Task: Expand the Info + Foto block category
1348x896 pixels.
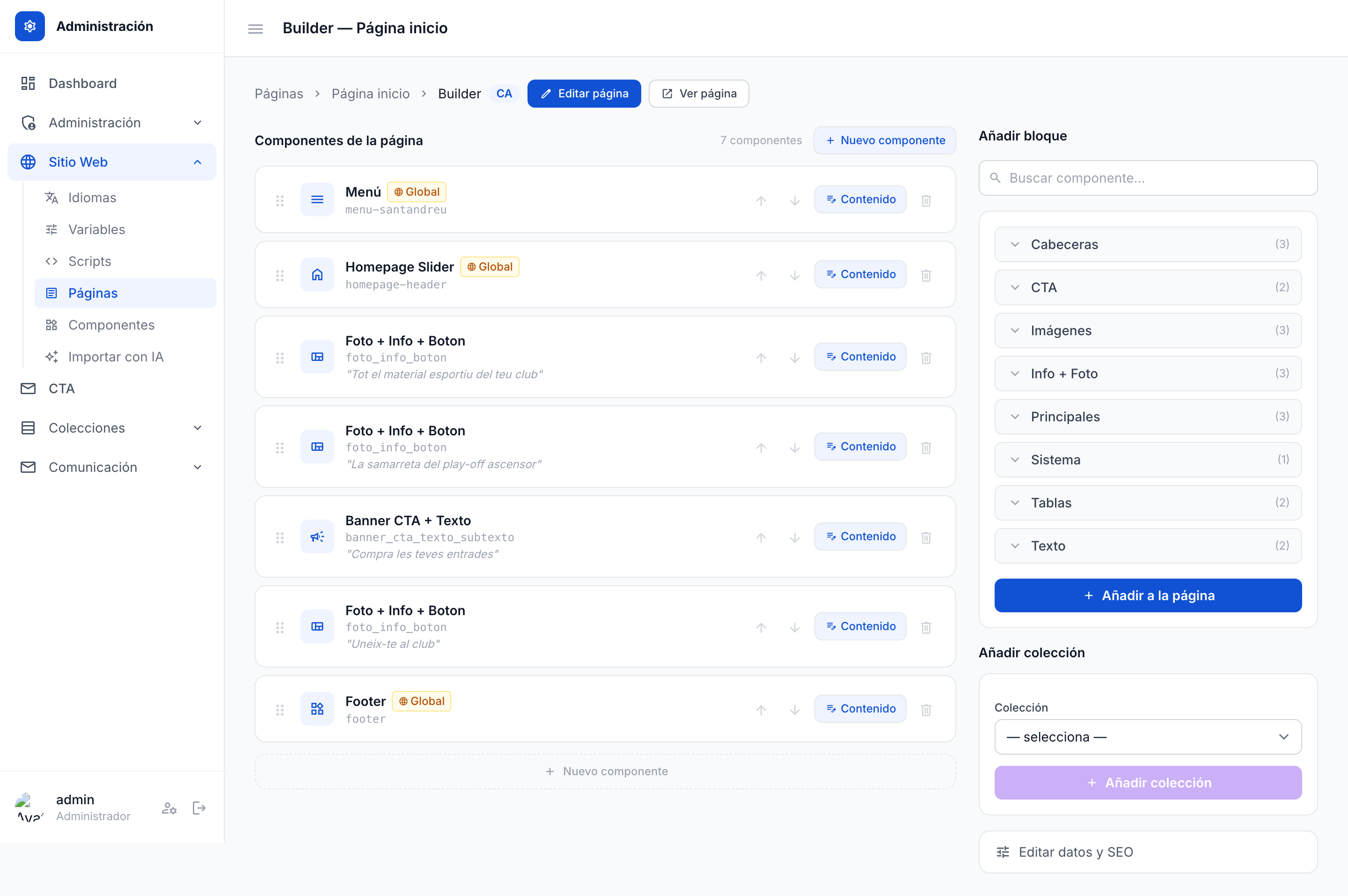Action: pyautogui.click(x=1148, y=374)
